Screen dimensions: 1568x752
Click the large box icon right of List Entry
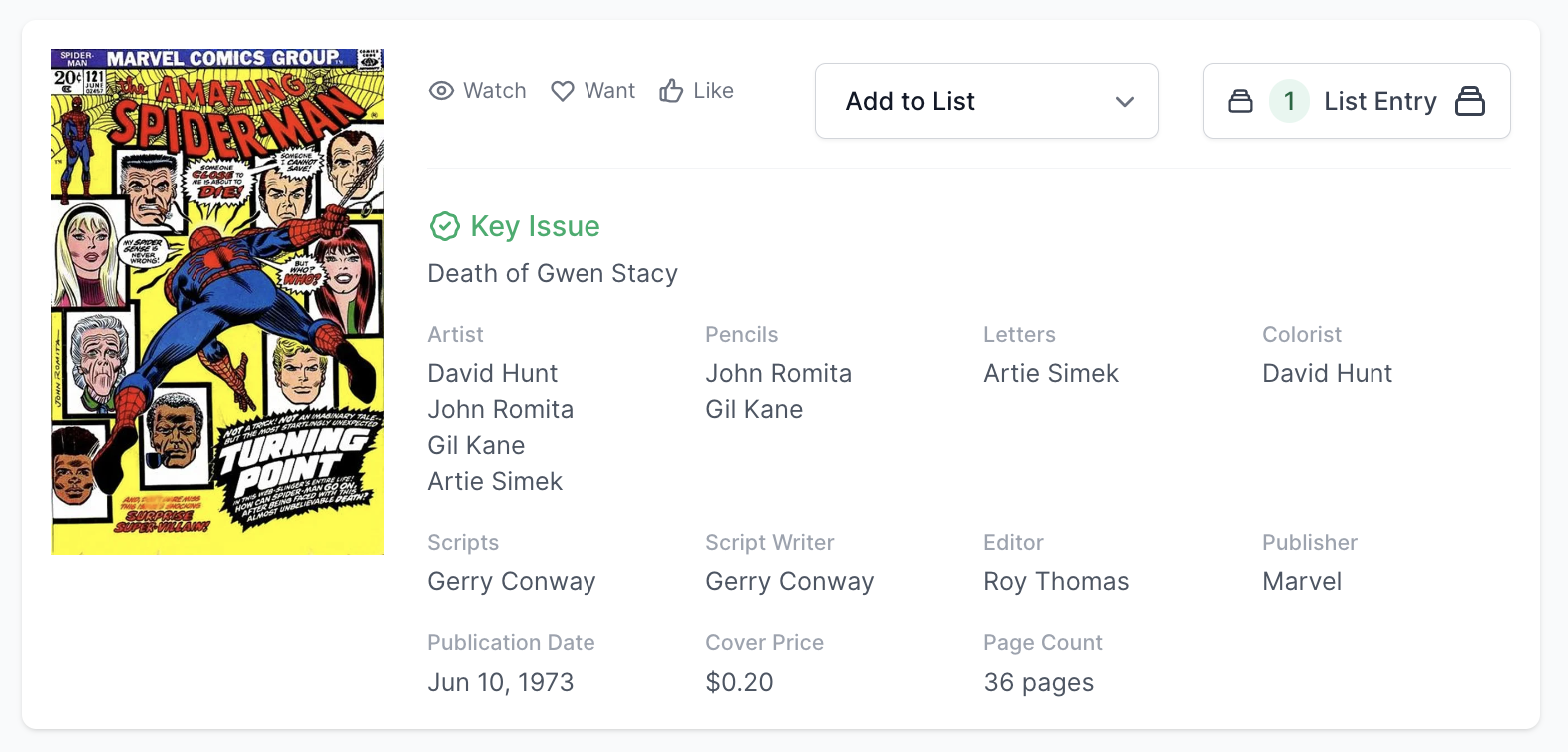1470,101
